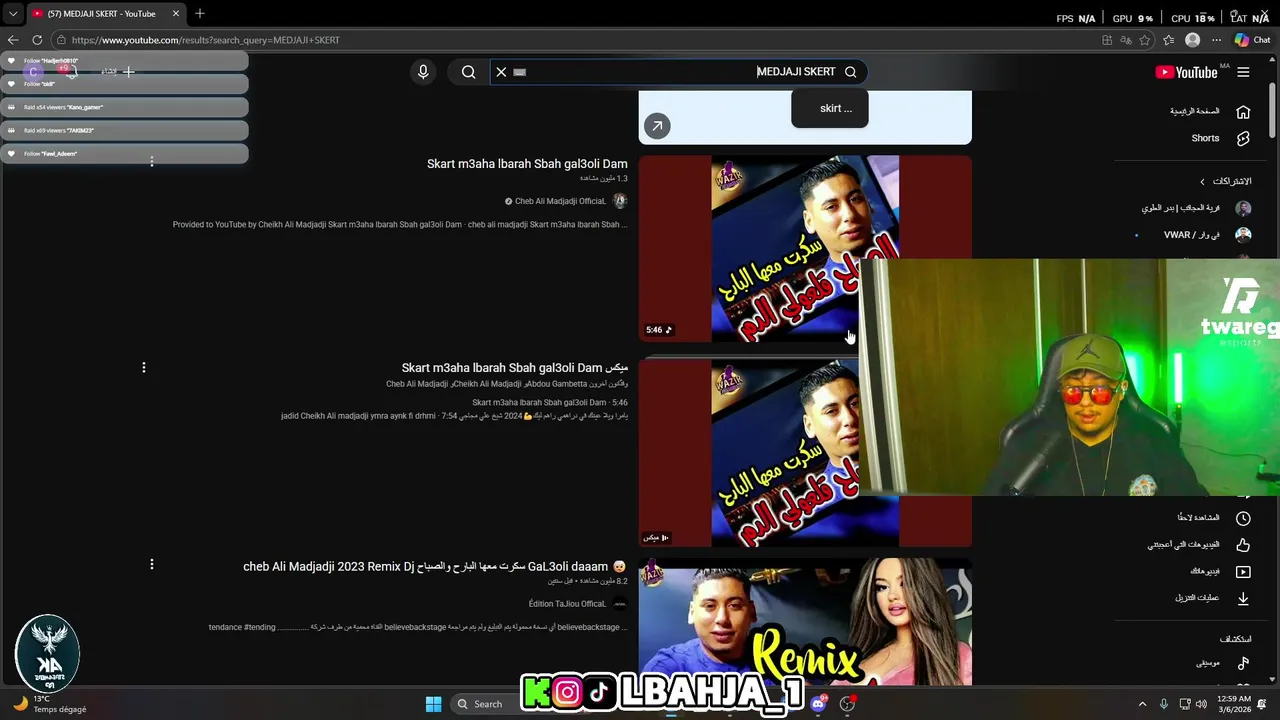This screenshot has width=1280, height=720.
Task: Open the taskbar volume speaker icon
Action: (x=1201, y=704)
